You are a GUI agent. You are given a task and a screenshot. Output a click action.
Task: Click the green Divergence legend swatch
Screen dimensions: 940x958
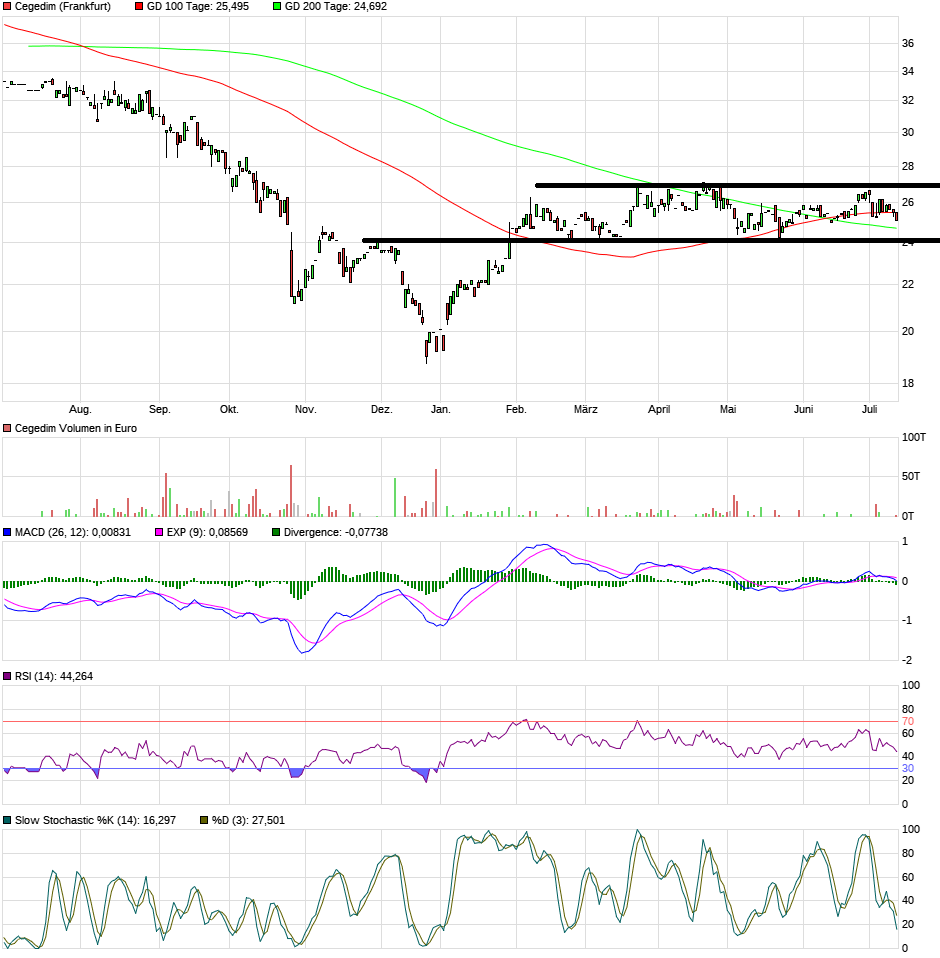276,532
